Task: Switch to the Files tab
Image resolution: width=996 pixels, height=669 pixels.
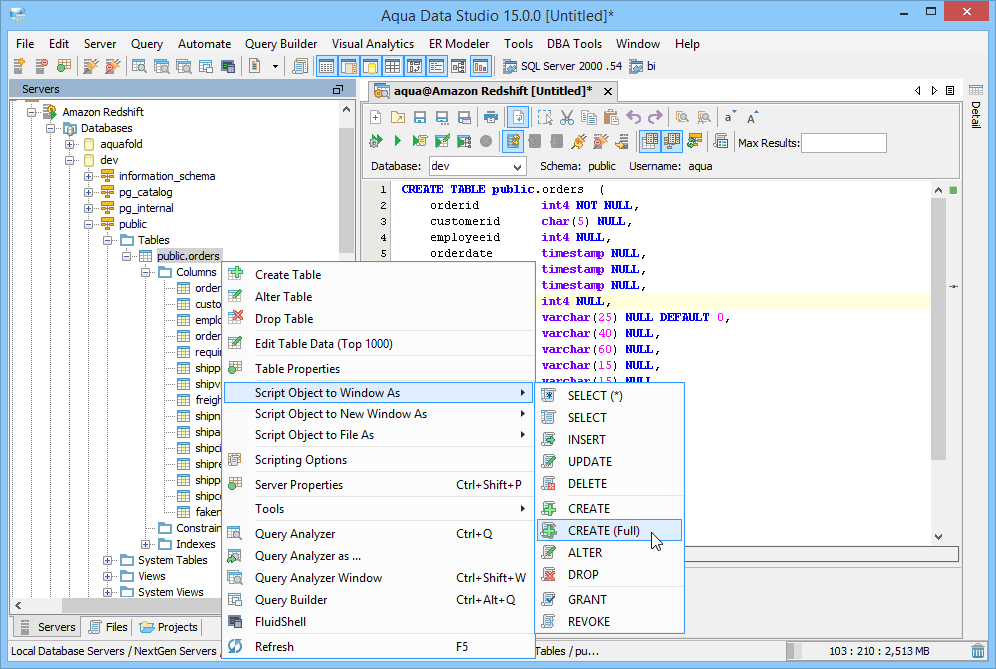Action: click(109, 627)
